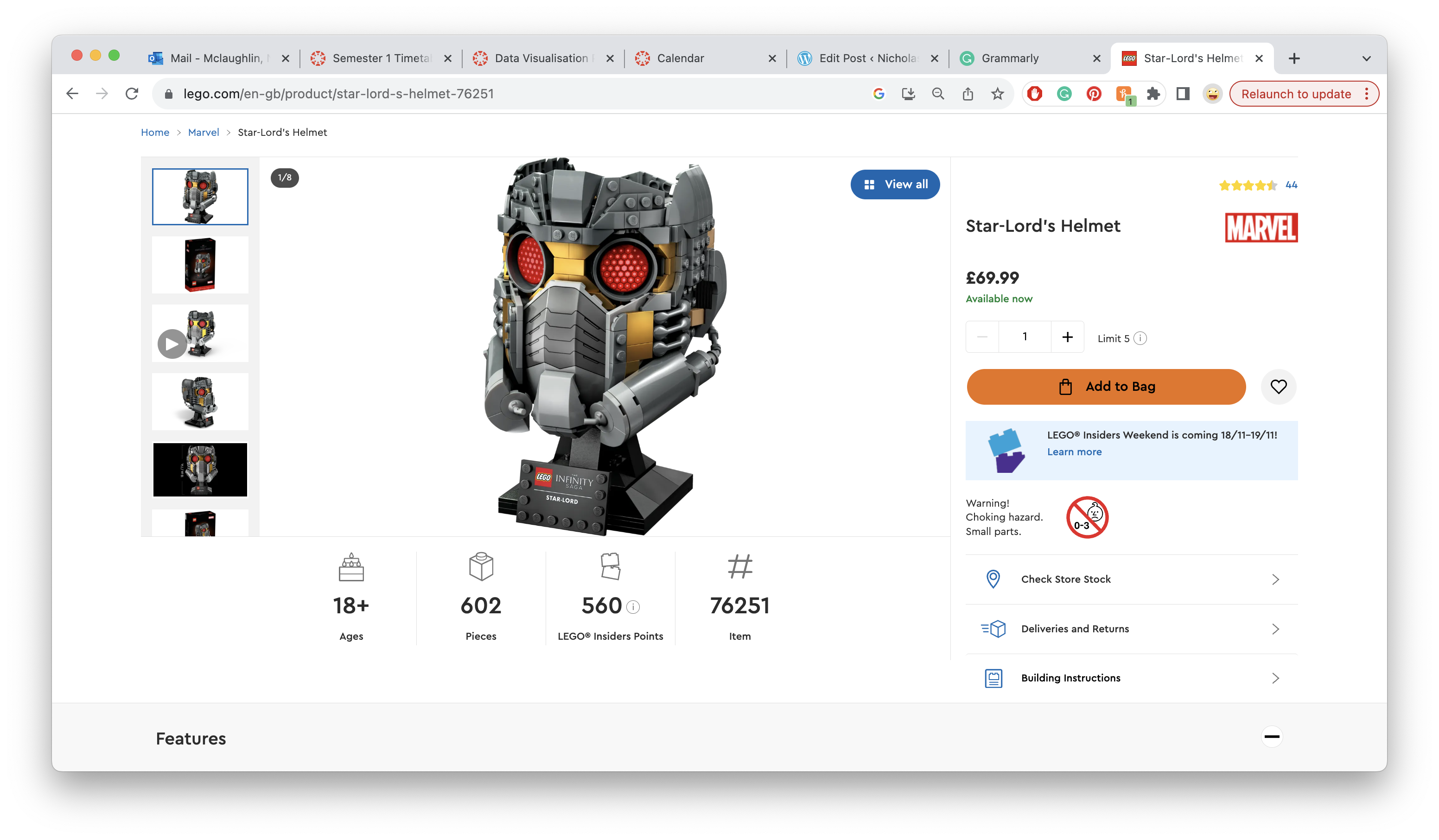Open the browser Extensions puzzle icon
The height and width of the screenshot is (840, 1439).
pyautogui.click(x=1153, y=94)
